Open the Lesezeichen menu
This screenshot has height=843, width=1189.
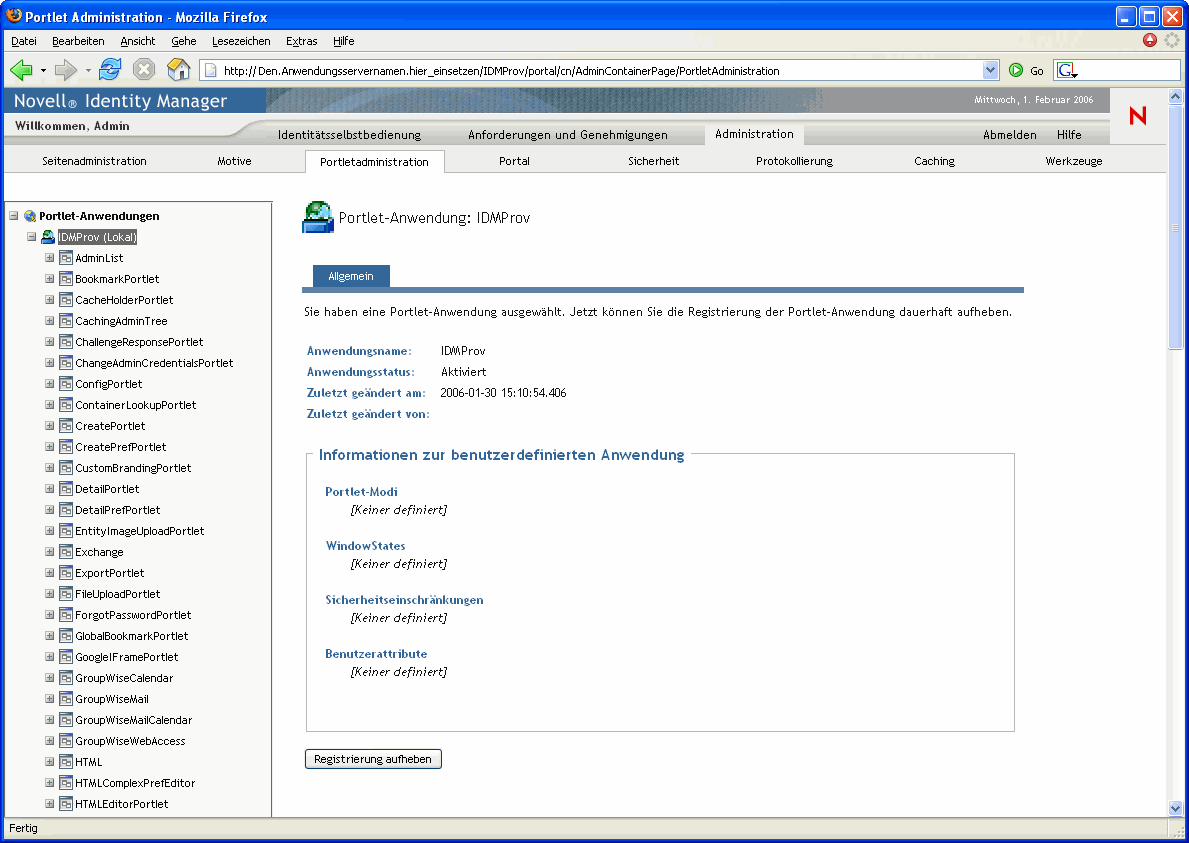point(241,41)
